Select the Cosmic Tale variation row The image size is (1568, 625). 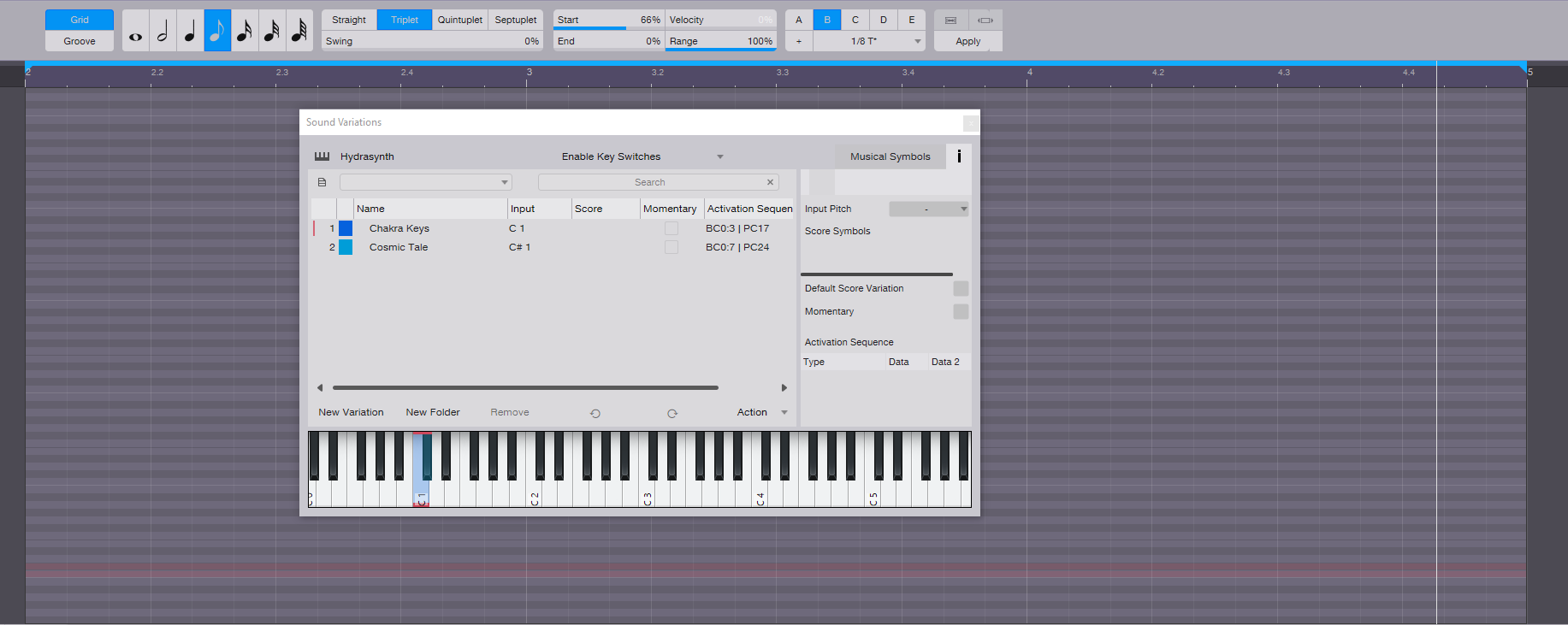(553, 247)
